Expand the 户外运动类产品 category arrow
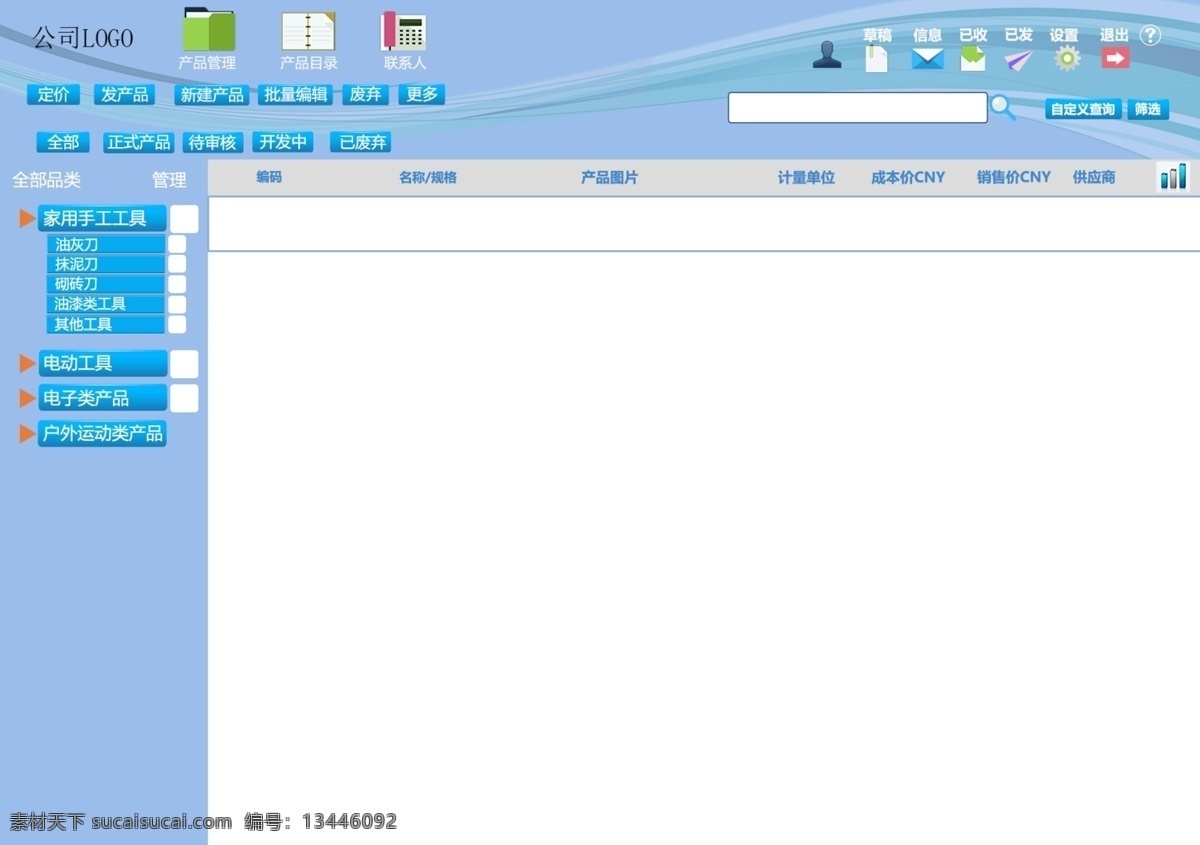Viewport: 1200px width, 845px height. coord(27,433)
